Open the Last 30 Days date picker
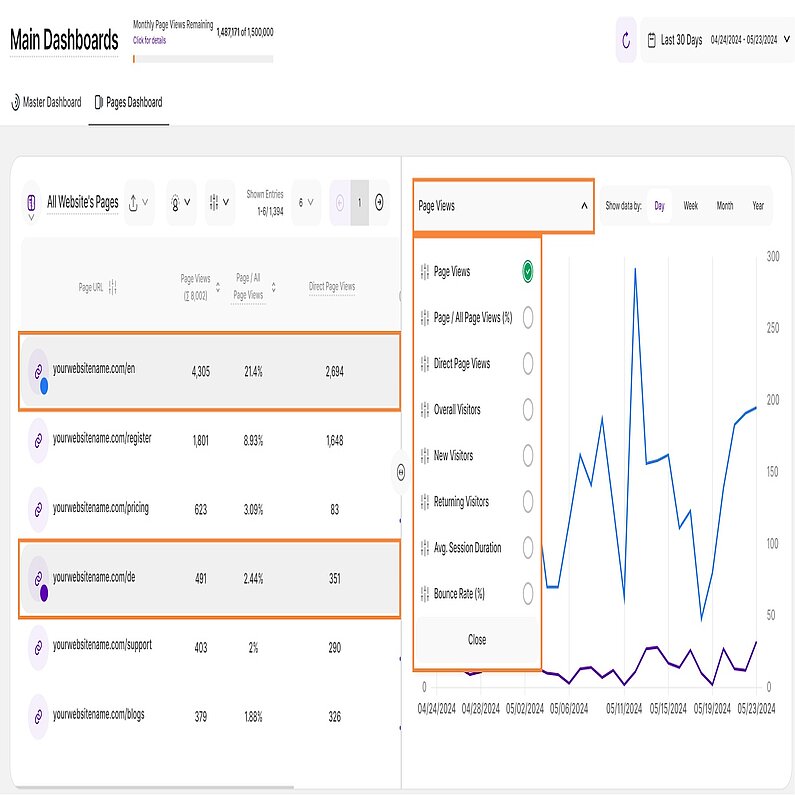This screenshot has width=795, height=795. pyautogui.click(x=716, y=40)
